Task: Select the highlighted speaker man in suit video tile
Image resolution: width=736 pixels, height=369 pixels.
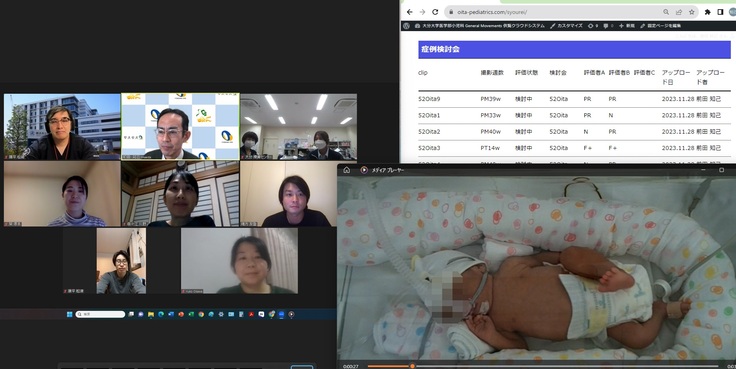Action: coord(180,126)
